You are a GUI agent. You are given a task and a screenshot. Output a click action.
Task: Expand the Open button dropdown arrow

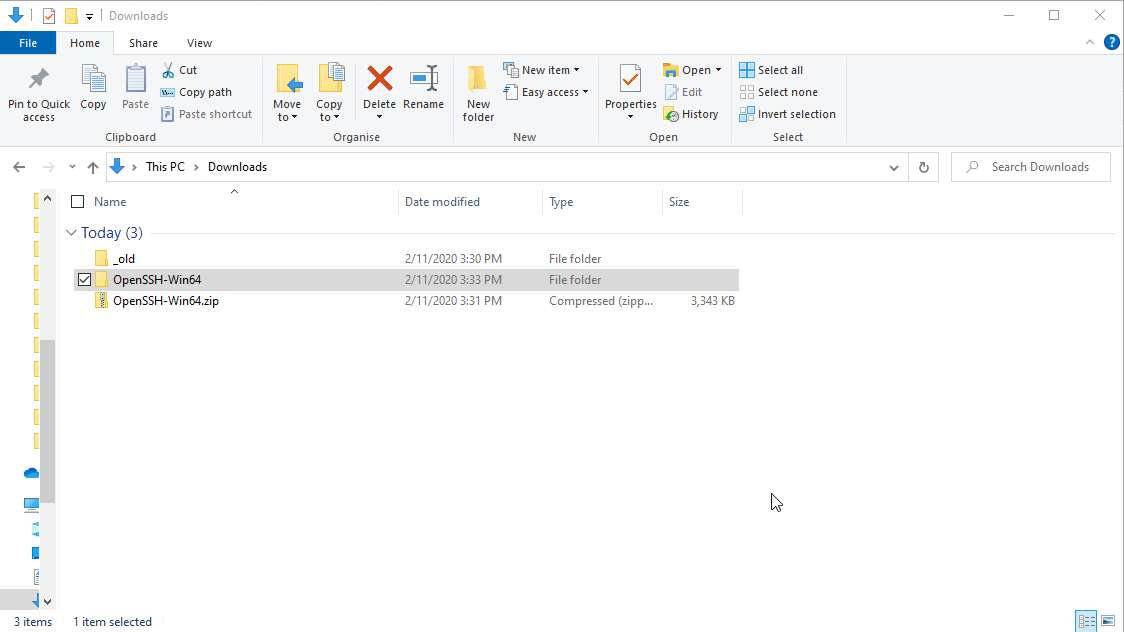click(x=718, y=70)
